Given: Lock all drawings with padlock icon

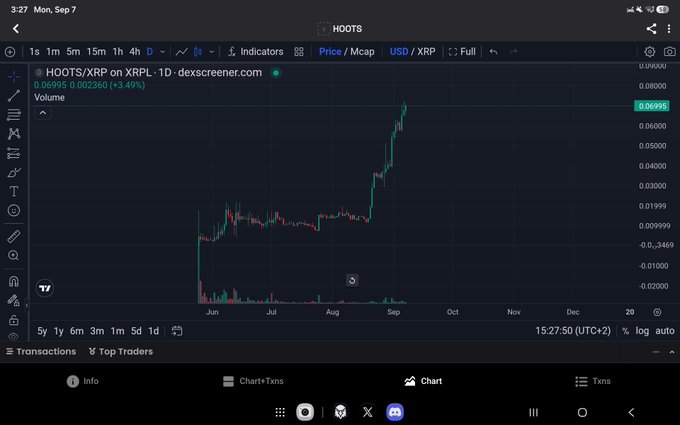Looking at the screenshot, I should (x=14, y=320).
